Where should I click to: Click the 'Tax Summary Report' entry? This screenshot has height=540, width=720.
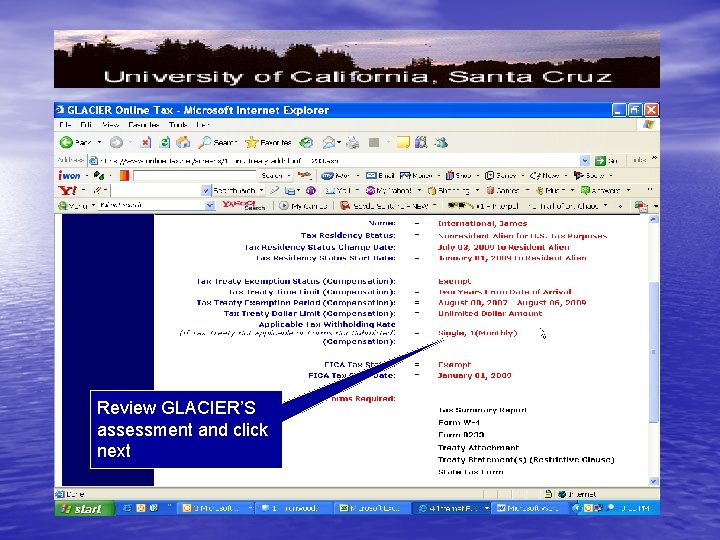(x=482, y=410)
